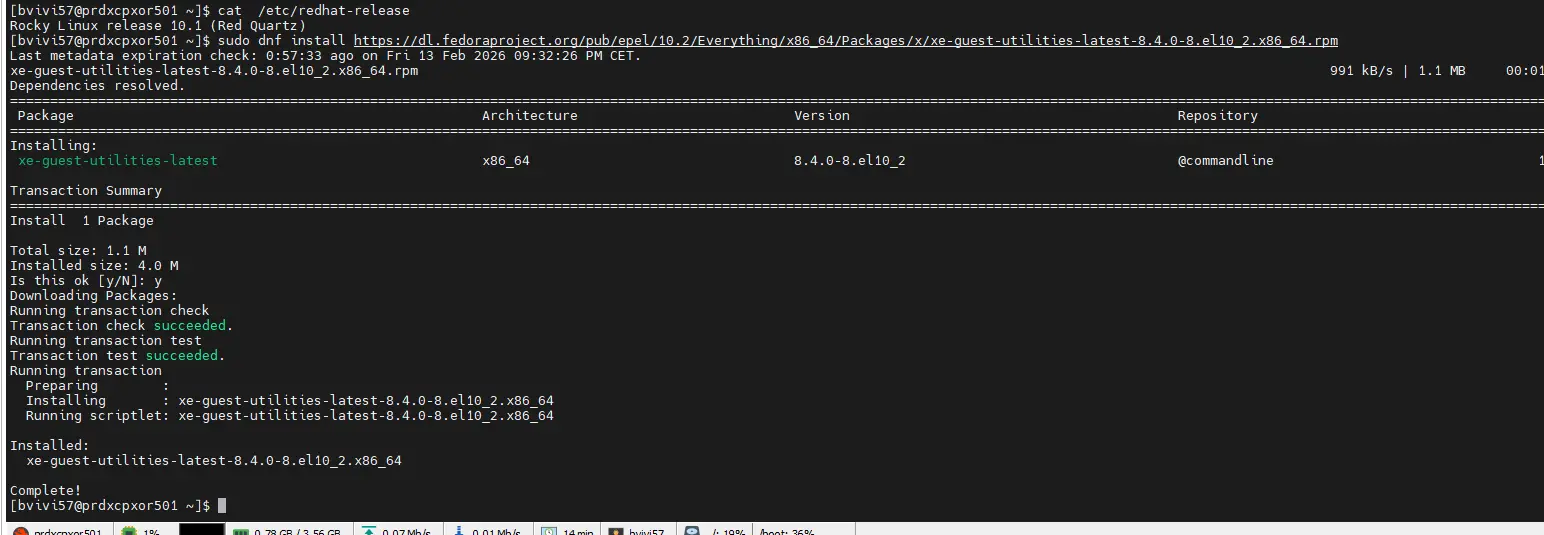Click the hostname icon in the status bar
Viewport: 1544px width, 535px height.
point(21,531)
